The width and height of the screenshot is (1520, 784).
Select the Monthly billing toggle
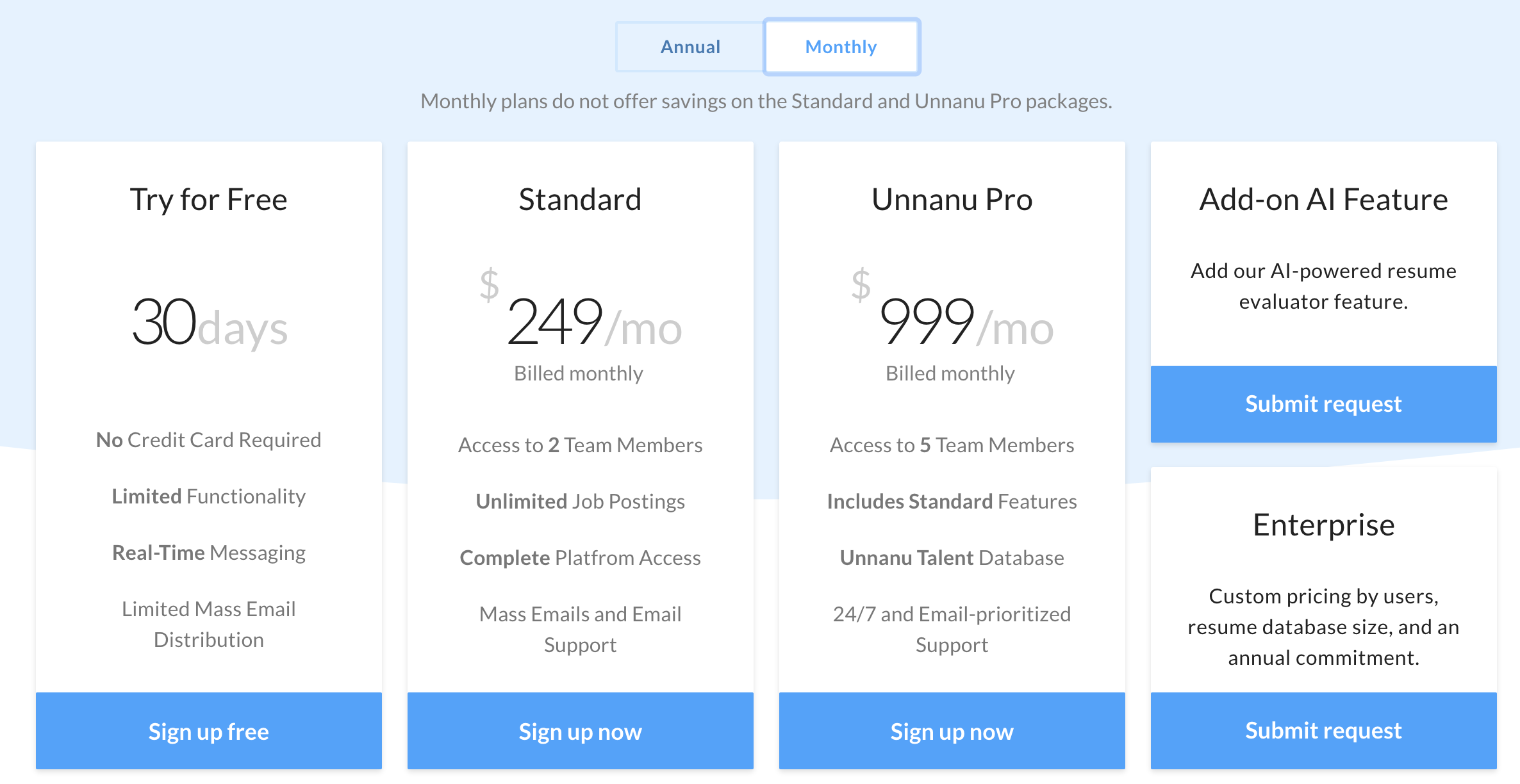point(841,47)
